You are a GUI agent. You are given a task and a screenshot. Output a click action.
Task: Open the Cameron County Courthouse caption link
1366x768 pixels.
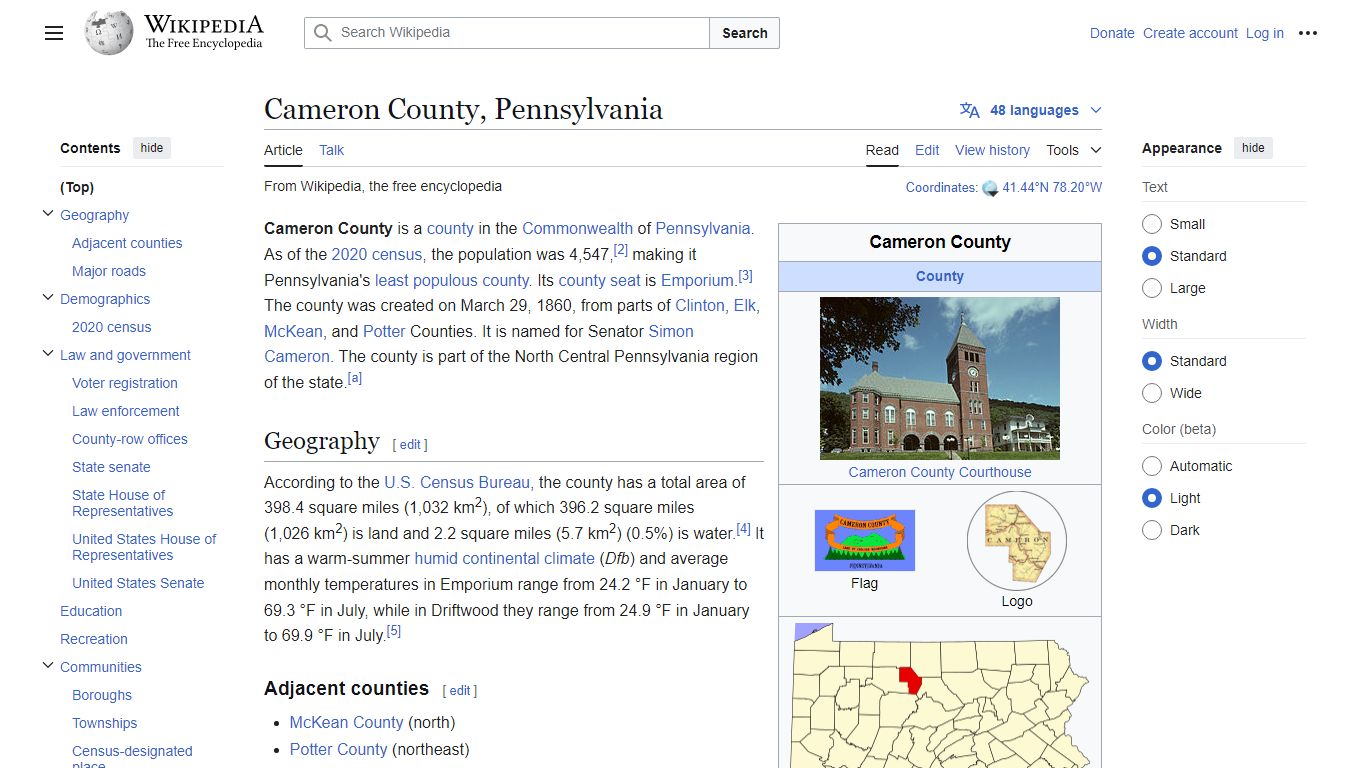(940, 472)
